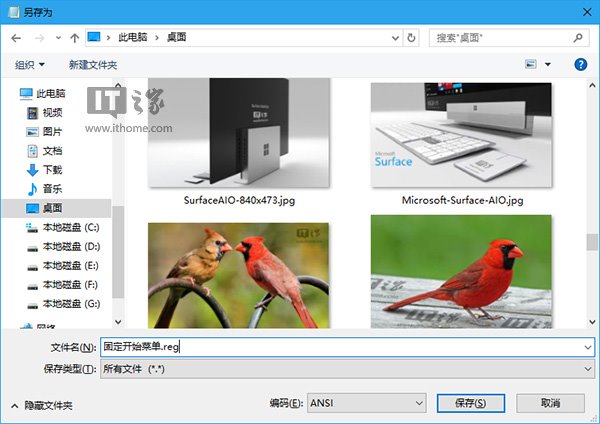
Task: Open 本地磁盘 (E:) in the sidebar
Action: coord(63,266)
